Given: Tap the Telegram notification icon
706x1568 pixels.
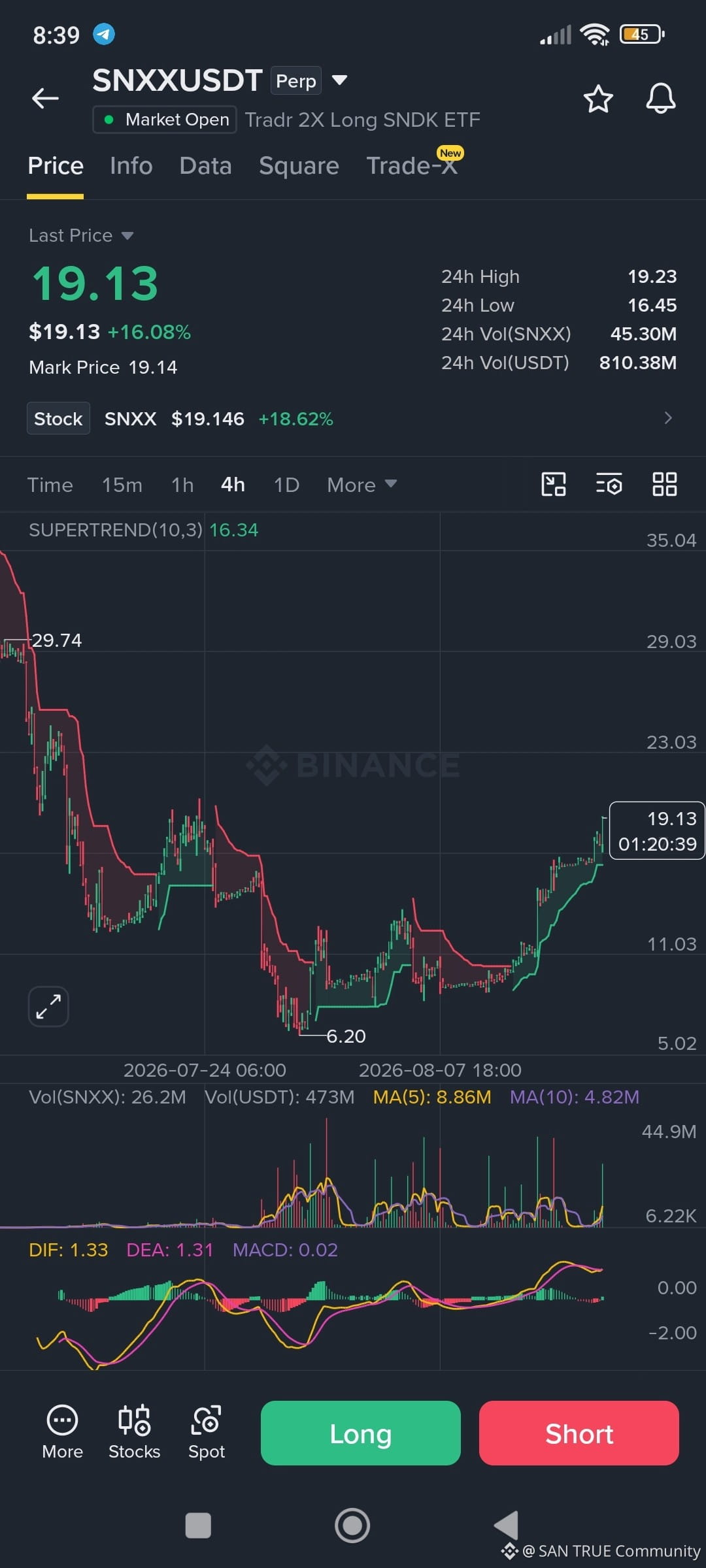Looking at the screenshot, I should coord(104,34).
